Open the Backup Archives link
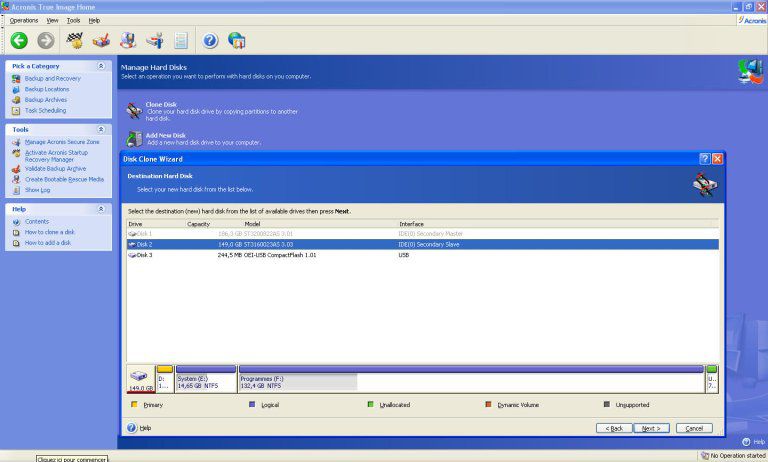Screen dimensions: 768x462 pyautogui.click(x=46, y=100)
